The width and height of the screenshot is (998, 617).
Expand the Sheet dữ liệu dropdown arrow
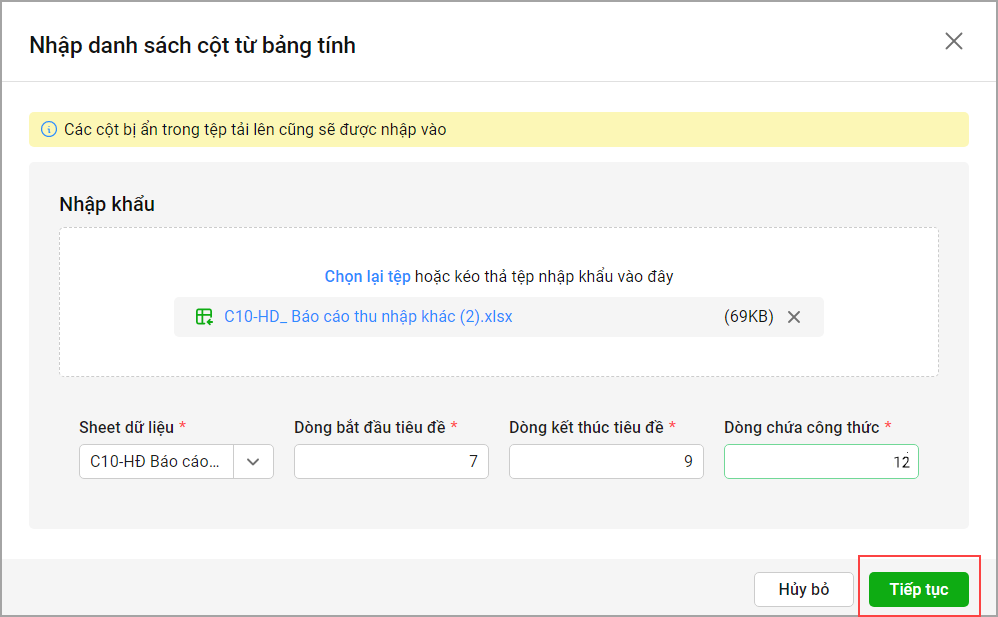pyautogui.click(x=253, y=462)
